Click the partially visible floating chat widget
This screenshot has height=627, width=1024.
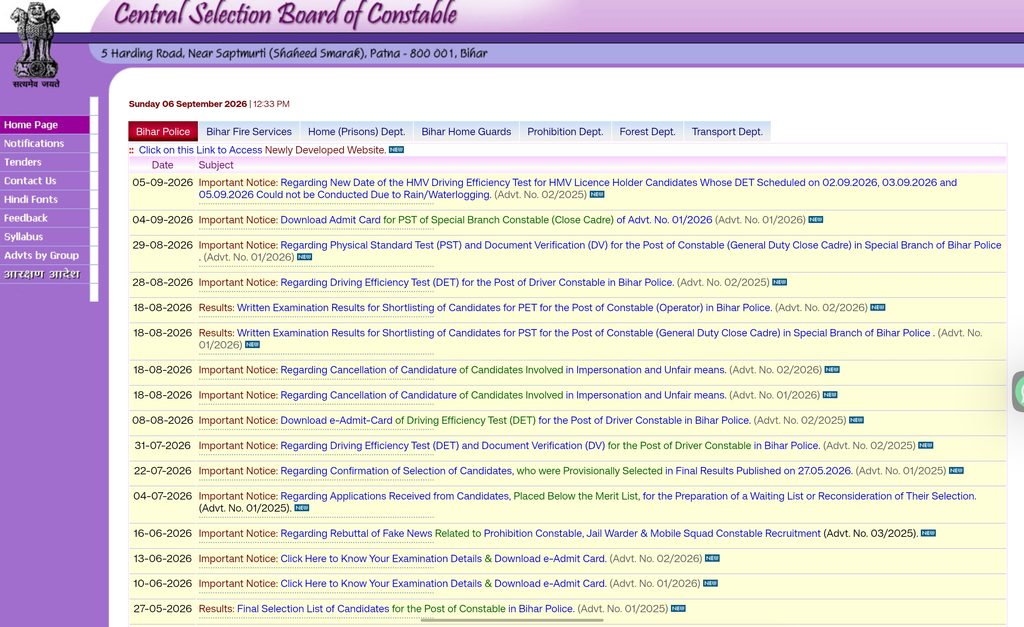tap(1018, 391)
